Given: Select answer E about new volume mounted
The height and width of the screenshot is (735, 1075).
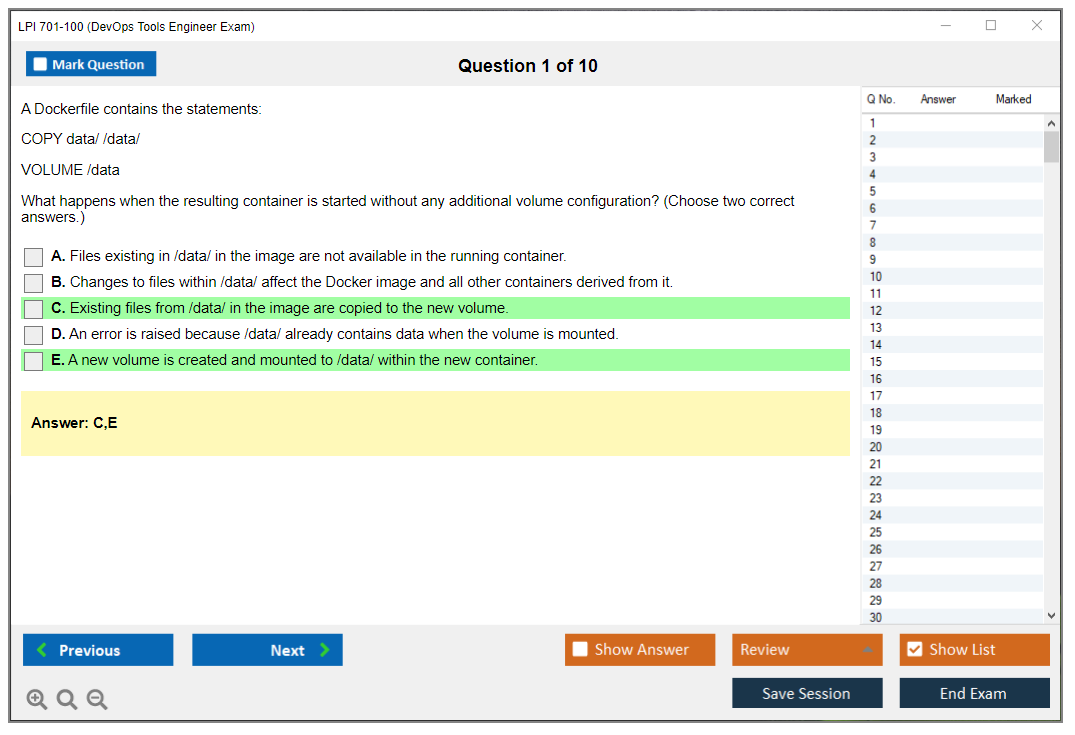Looking at the screenshot, I should 34,361.
